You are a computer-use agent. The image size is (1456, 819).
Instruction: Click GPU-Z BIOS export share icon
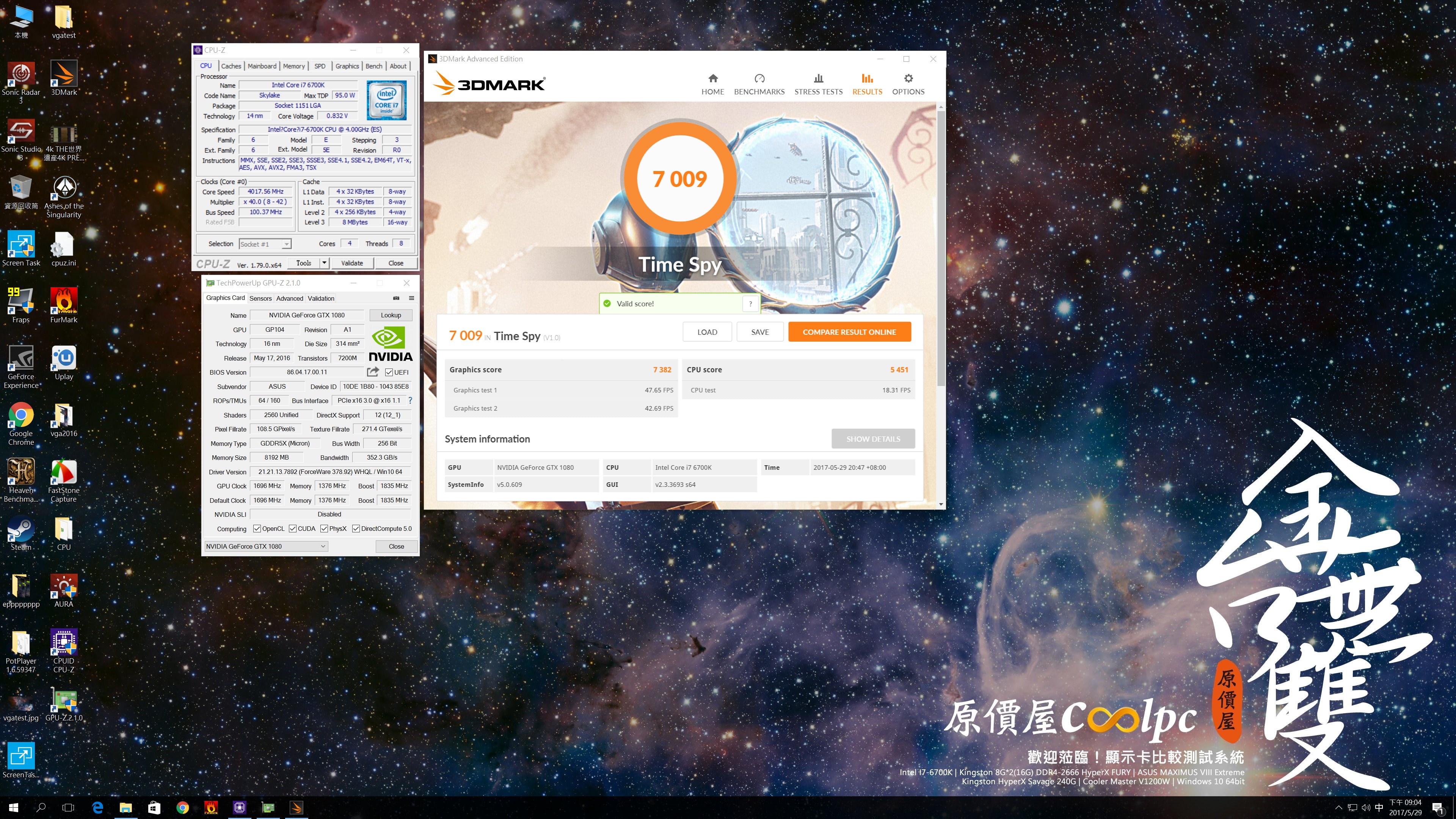(373, 372)
